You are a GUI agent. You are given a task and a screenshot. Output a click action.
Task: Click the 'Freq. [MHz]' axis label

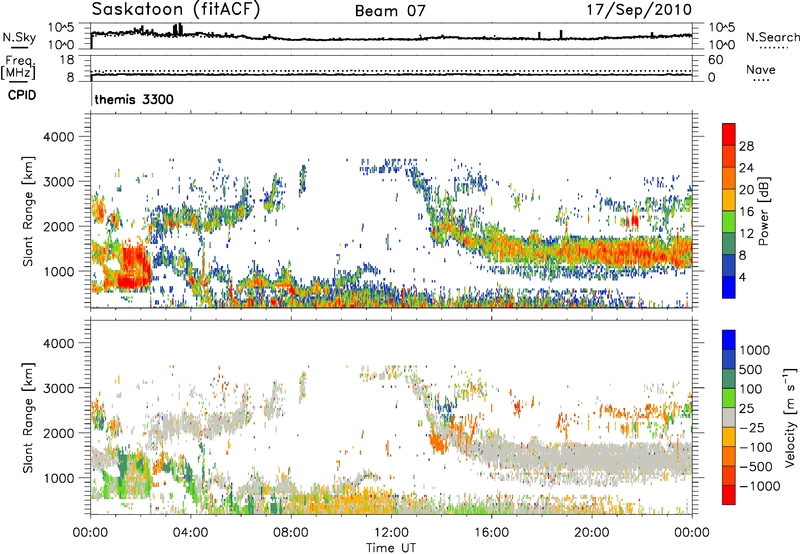point(18,67)
